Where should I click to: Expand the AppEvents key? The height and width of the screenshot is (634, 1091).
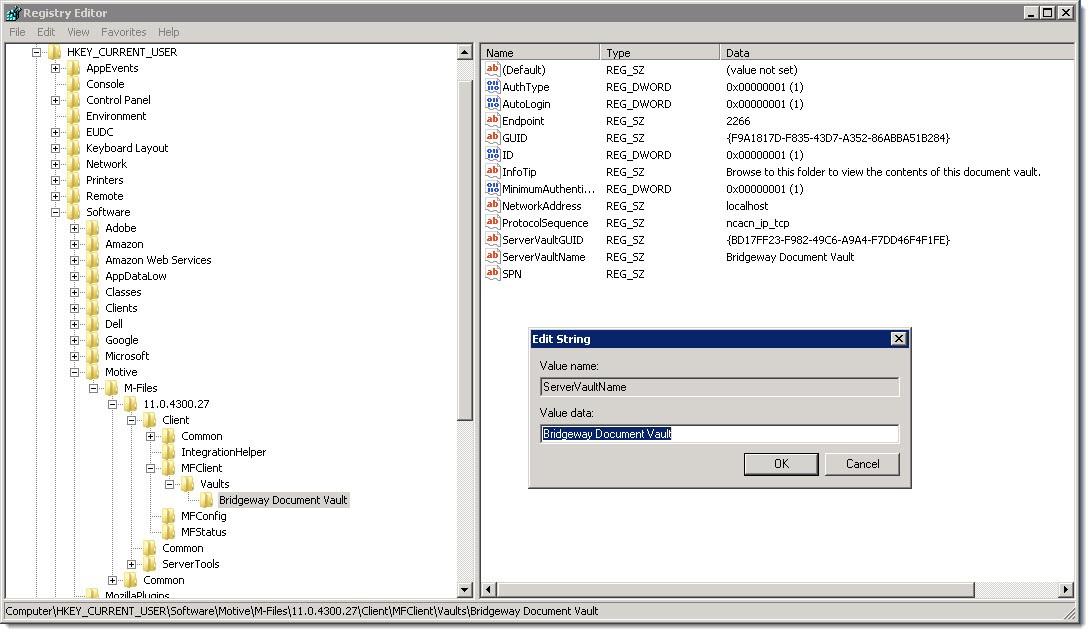coord(55,68)
